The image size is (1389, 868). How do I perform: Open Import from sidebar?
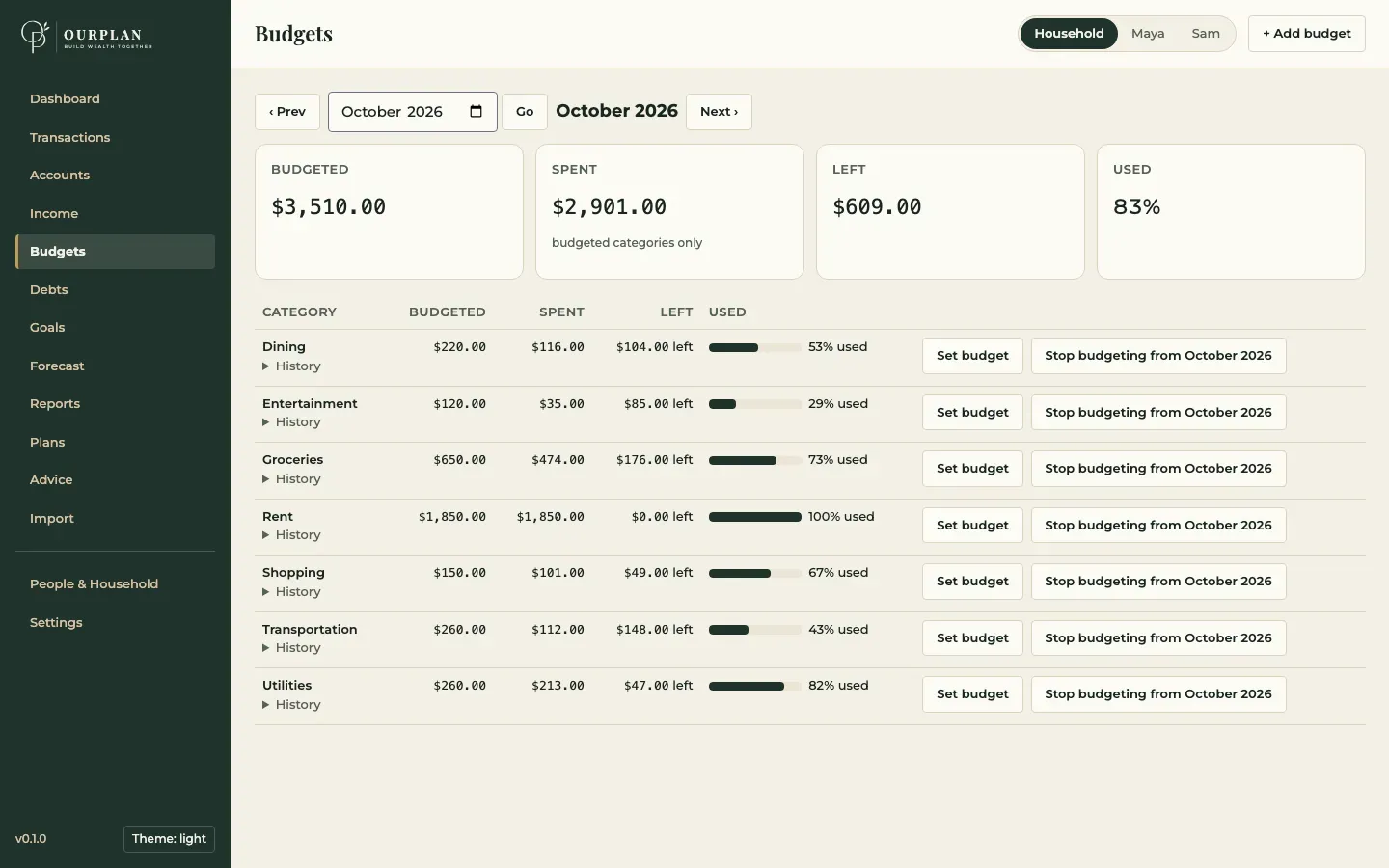115,519
